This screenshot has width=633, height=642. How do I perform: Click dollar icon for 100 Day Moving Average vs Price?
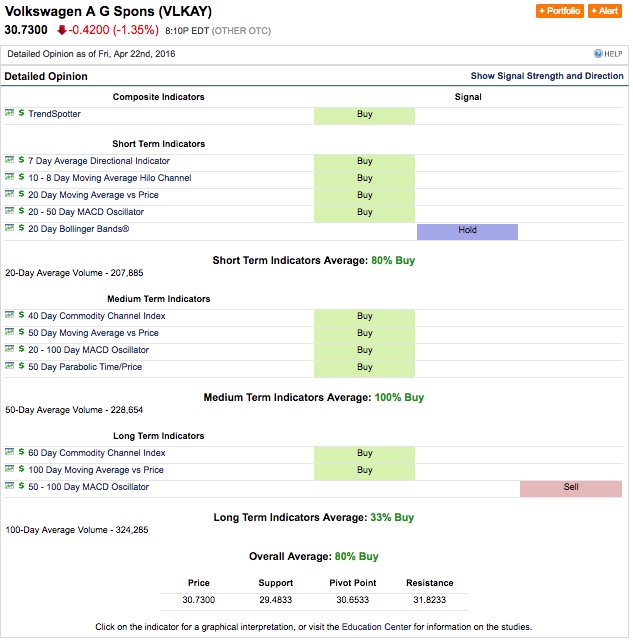point(21,469)
